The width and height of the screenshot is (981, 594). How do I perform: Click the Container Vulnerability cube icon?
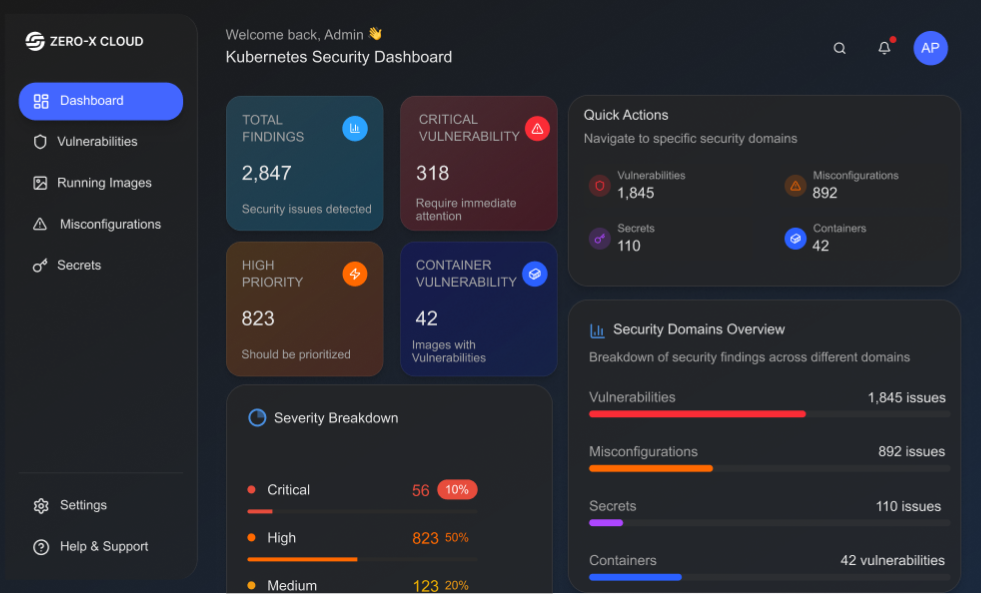pyautogui.click(x=535, y=274)
